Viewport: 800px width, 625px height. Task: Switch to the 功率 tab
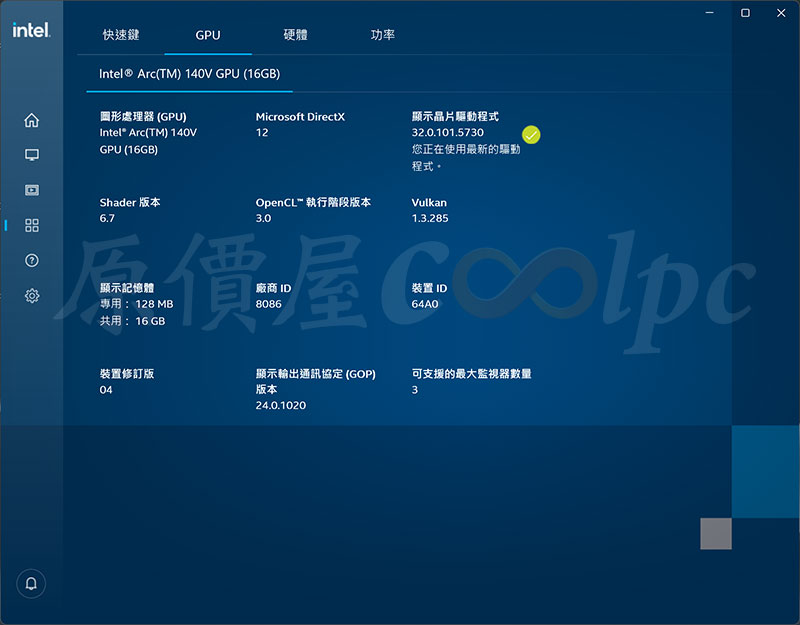[x=383, y=35]
